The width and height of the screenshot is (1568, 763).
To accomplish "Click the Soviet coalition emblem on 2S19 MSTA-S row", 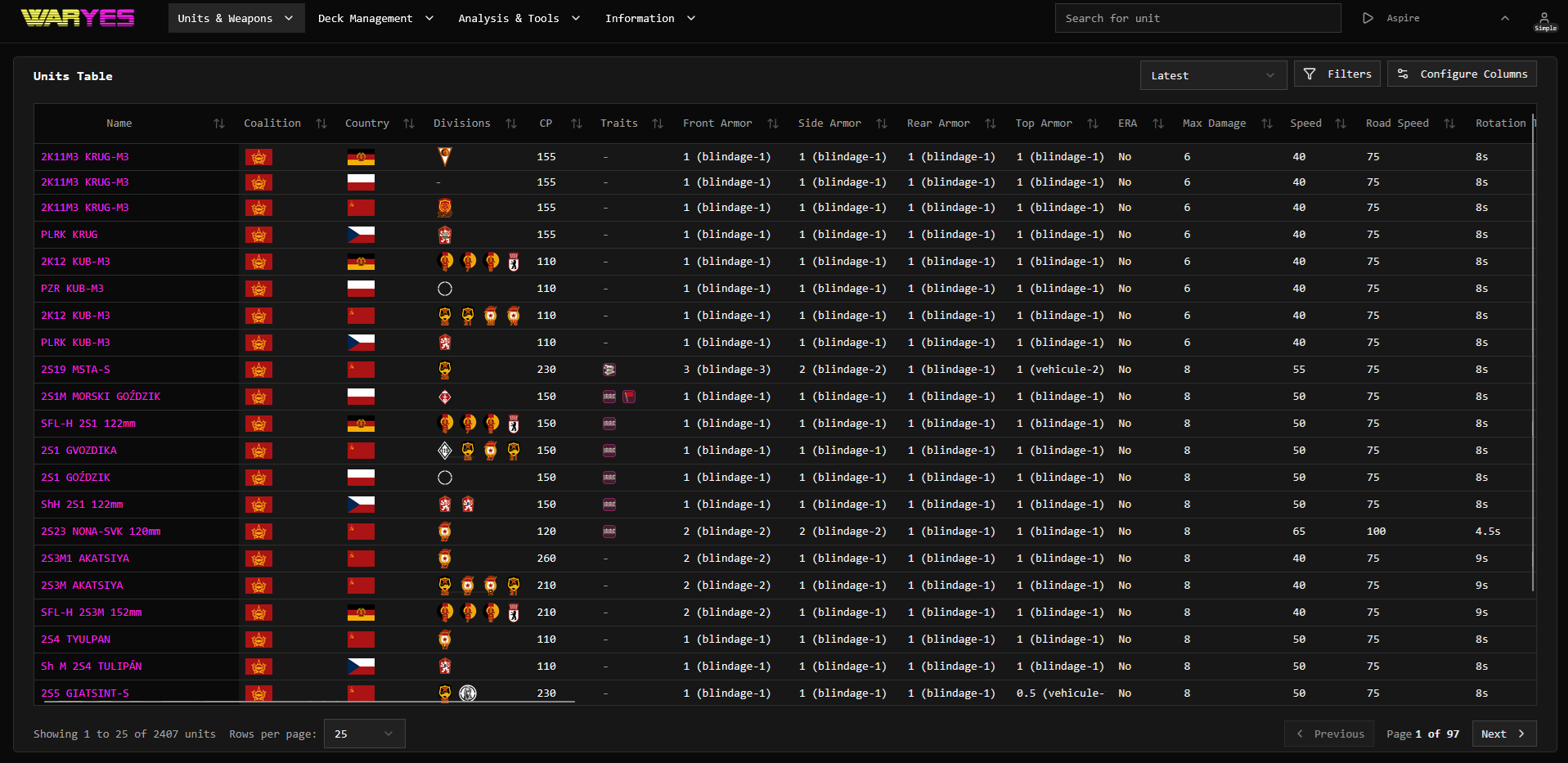I will 258,370.
